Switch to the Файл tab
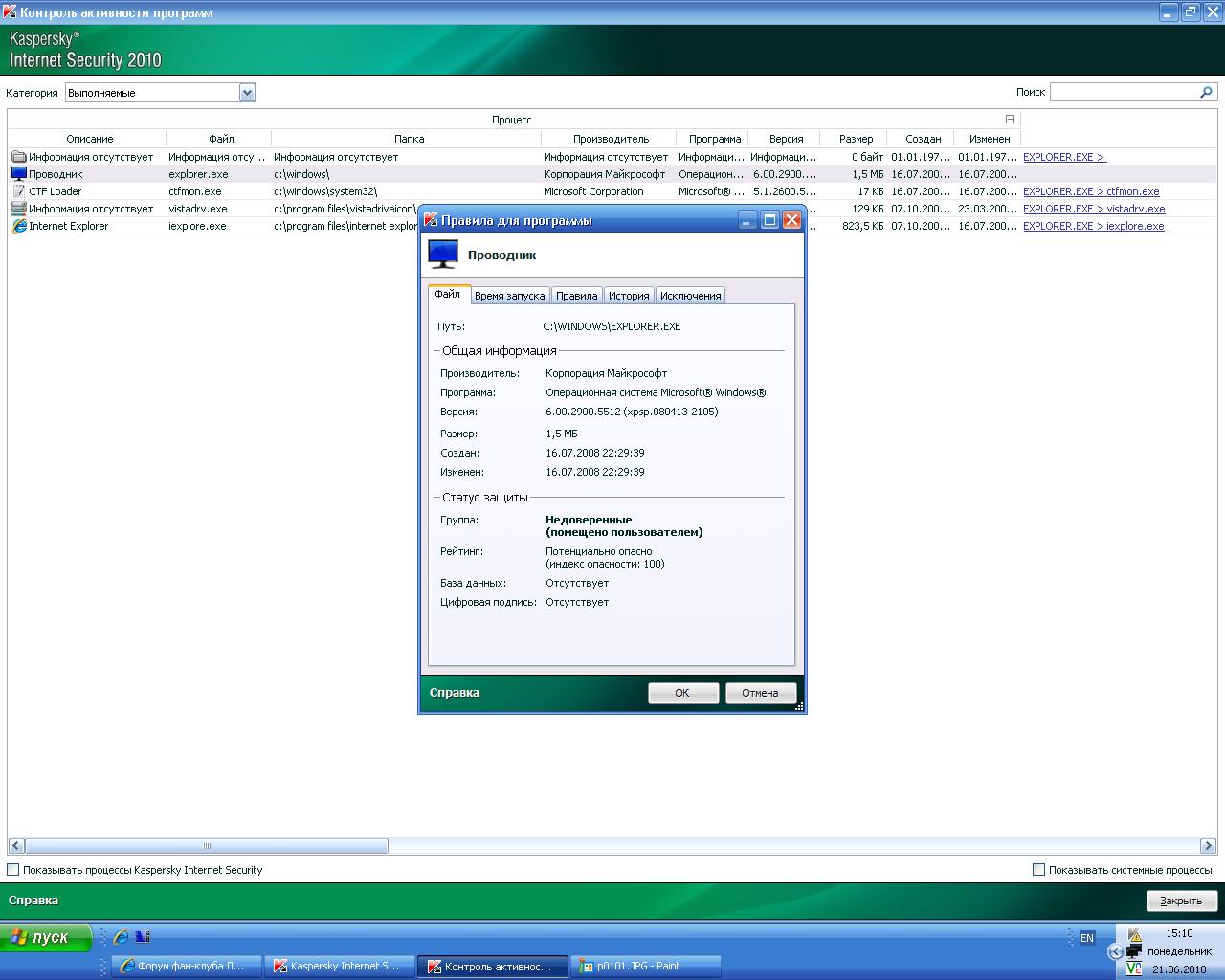This screenshot has height=980, width=1225. click(x=447, y=294)
